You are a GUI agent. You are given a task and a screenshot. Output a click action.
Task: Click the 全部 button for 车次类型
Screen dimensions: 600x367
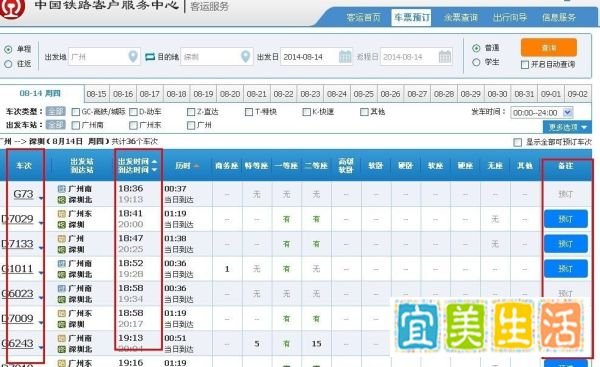(x=55, y=112)
